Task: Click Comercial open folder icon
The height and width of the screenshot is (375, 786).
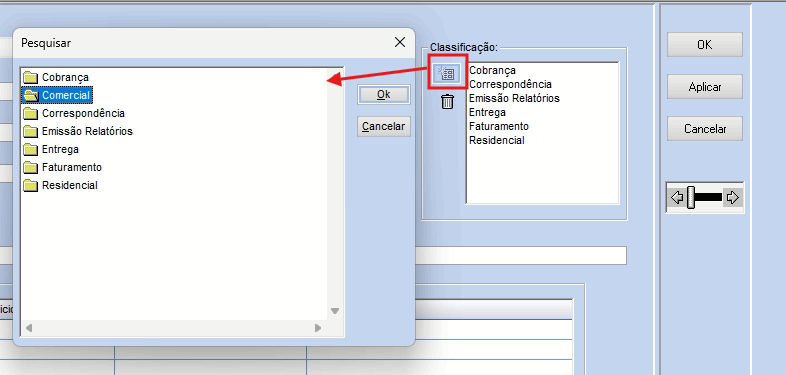Action: [31, 95]
